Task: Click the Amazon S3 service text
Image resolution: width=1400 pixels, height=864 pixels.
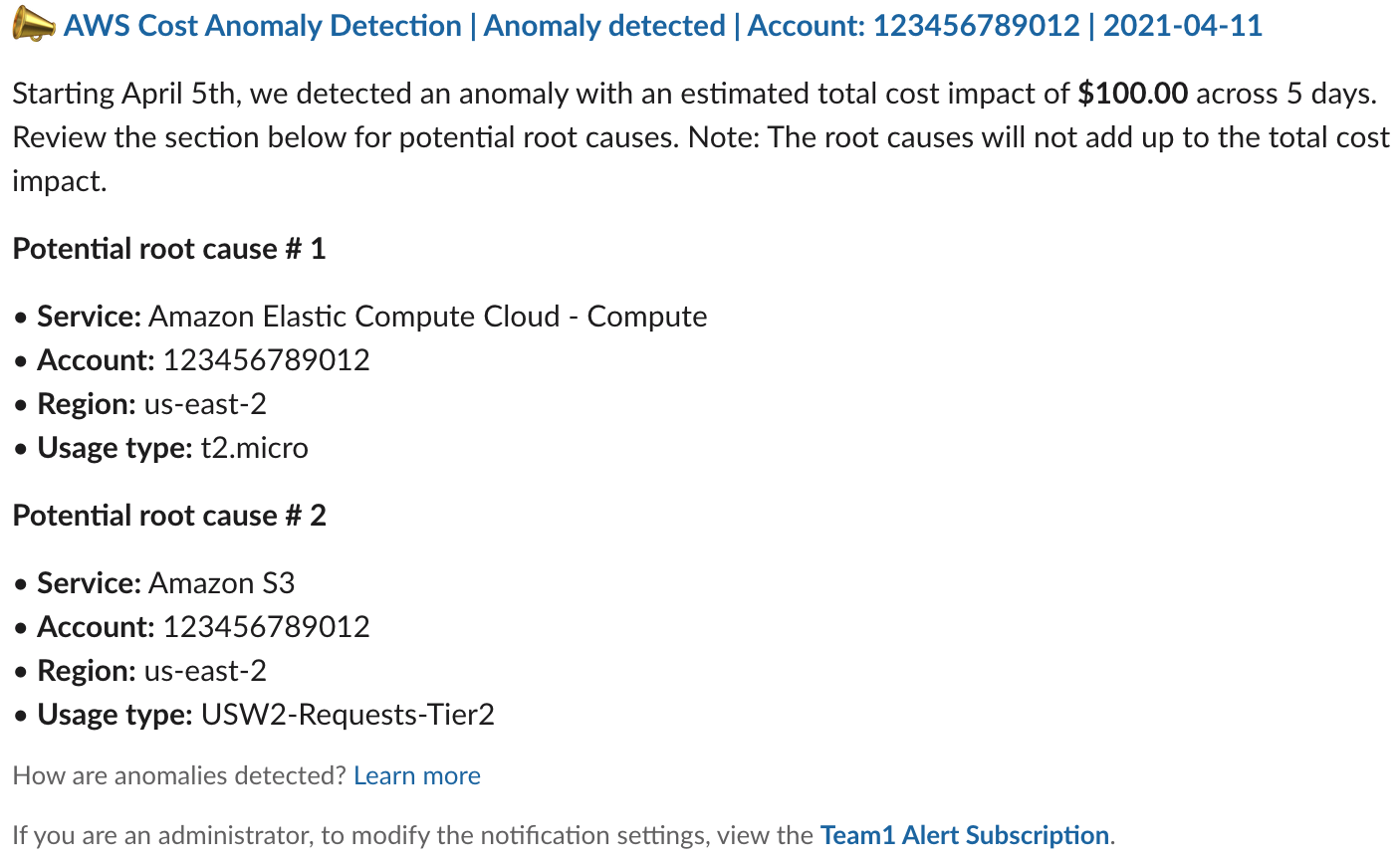Action: 221,583
